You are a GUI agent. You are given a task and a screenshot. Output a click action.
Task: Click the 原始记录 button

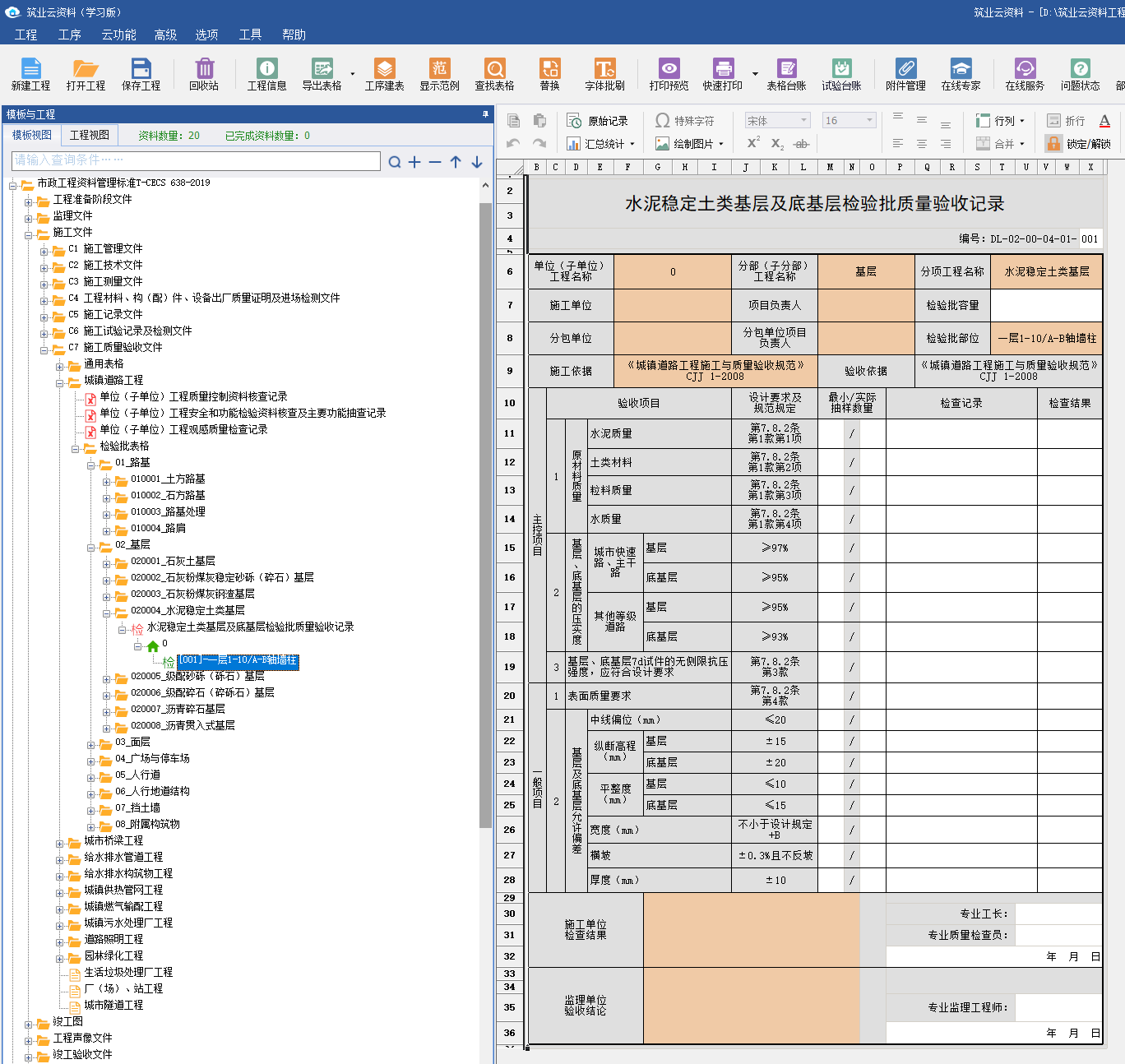(x=598, y=121)
